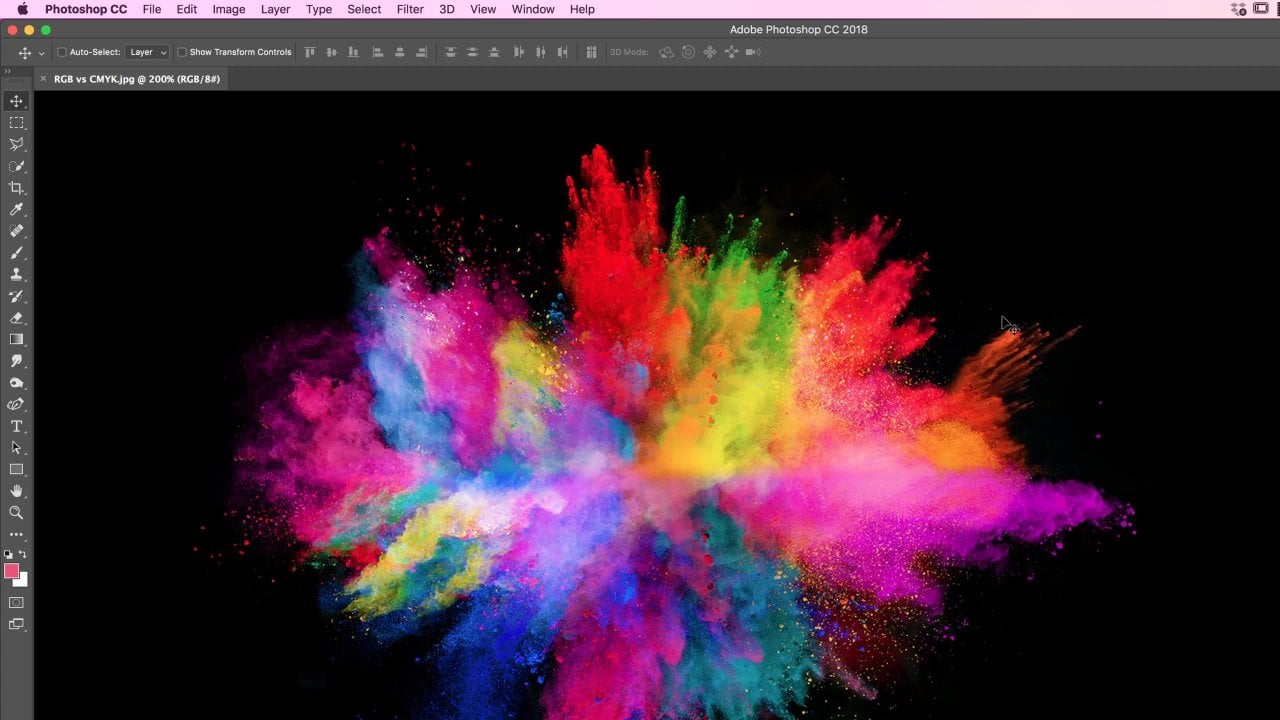Open the Filter menu
This screenshot has width=1280, height=720.
point(410,9)
